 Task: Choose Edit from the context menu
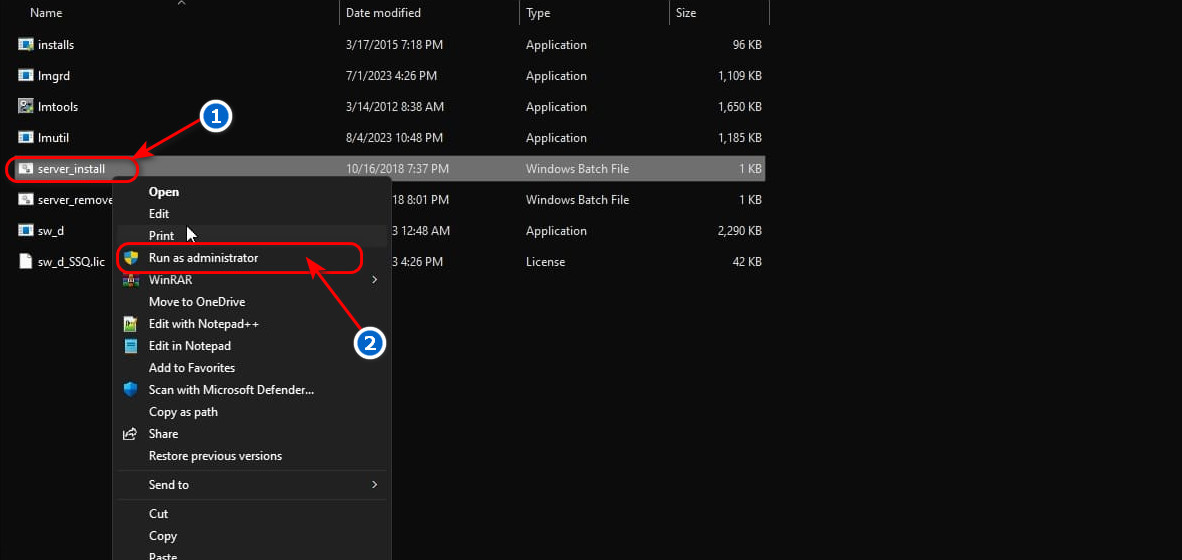[x=159, y=214]
